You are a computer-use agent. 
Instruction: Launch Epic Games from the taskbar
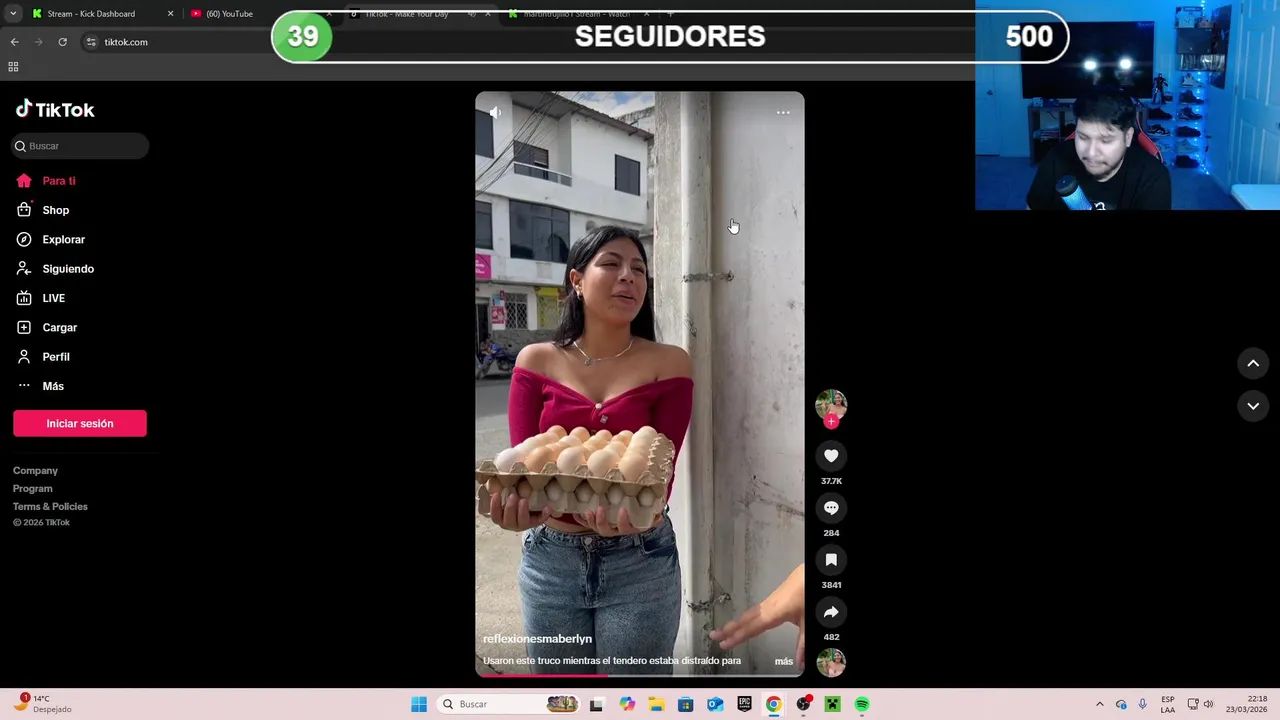[744, 704]
